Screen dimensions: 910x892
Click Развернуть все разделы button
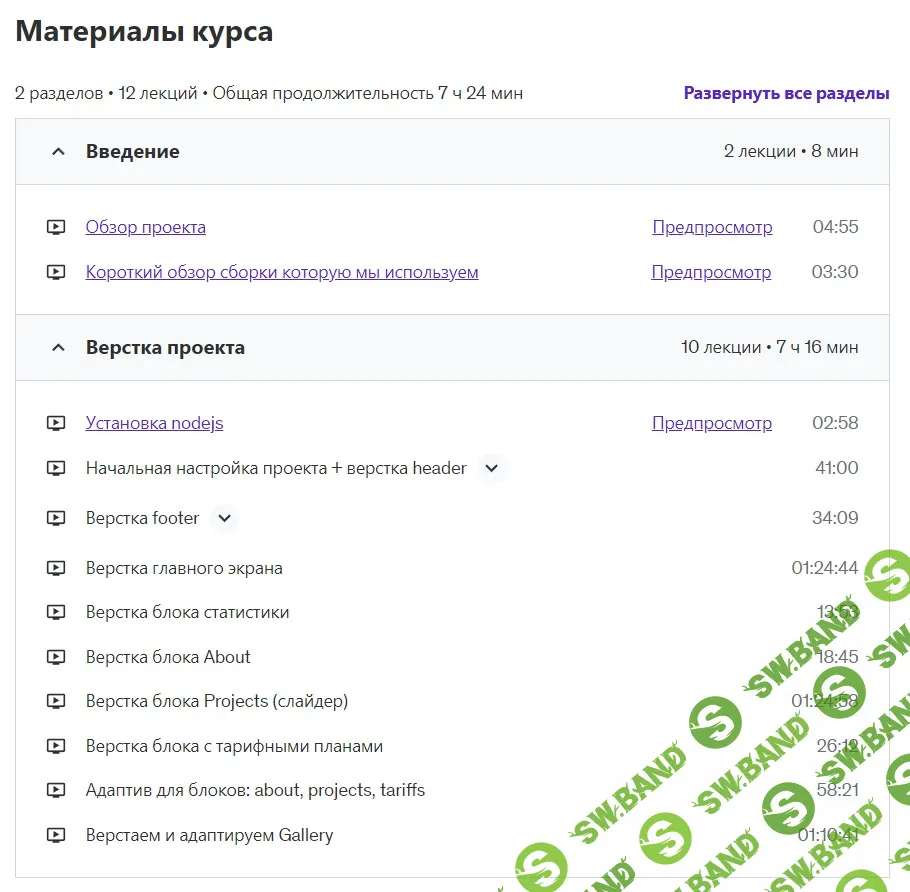coord(786,93)
